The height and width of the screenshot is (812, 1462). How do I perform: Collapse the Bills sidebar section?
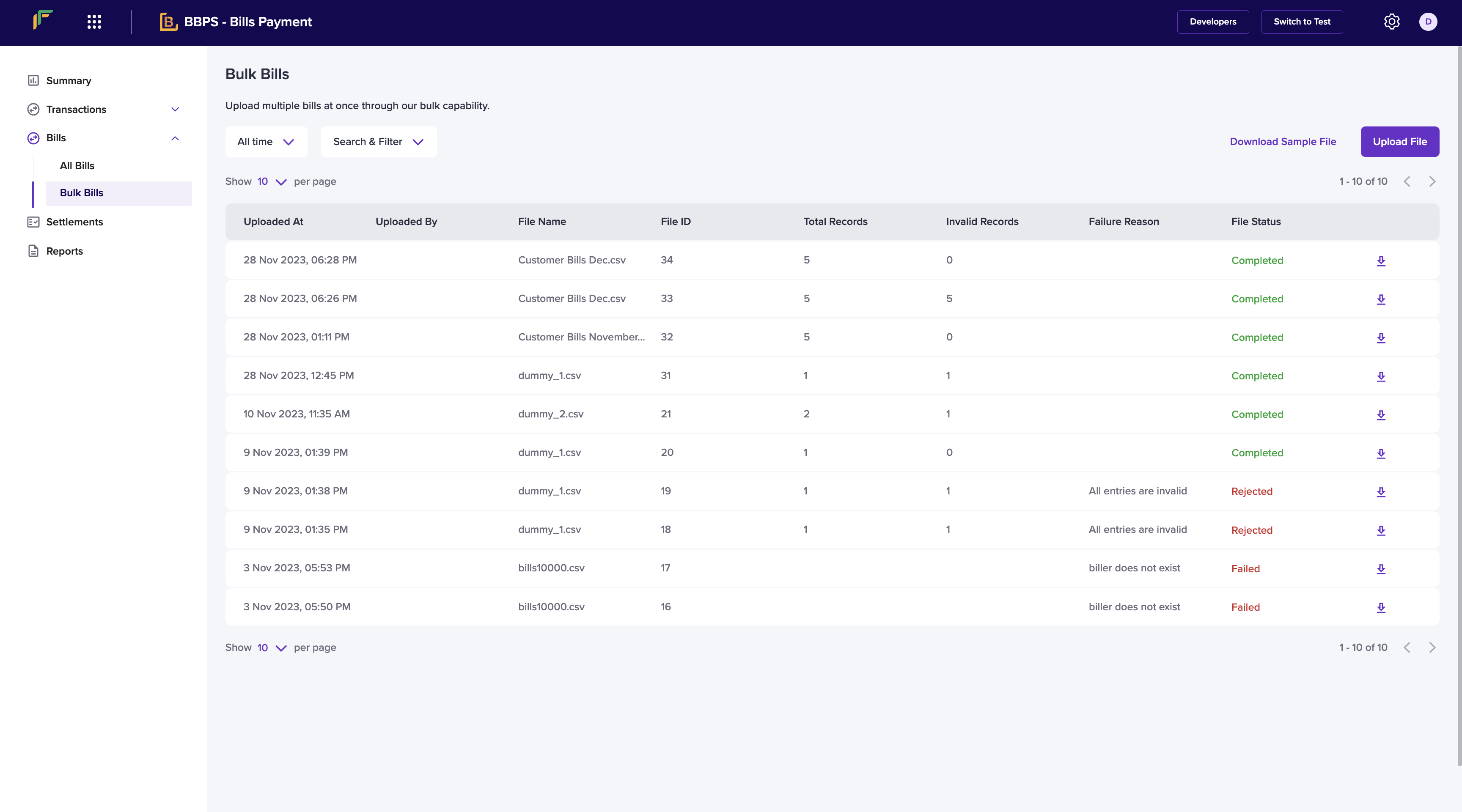[x=175, y=138]
